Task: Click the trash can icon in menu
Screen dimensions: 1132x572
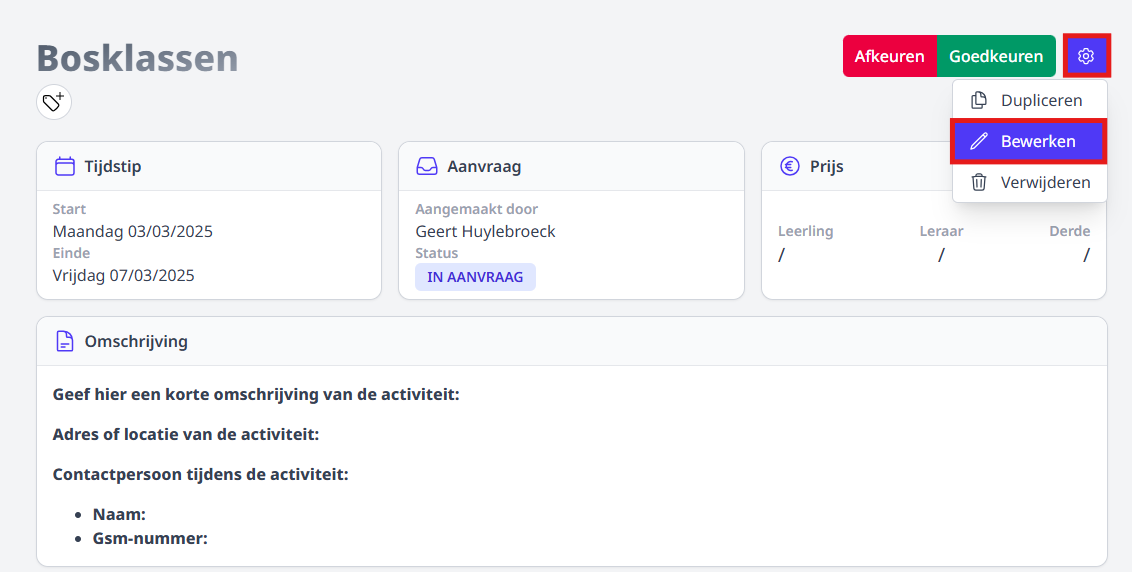Action: pyautogui.click(x=978, y=182)
